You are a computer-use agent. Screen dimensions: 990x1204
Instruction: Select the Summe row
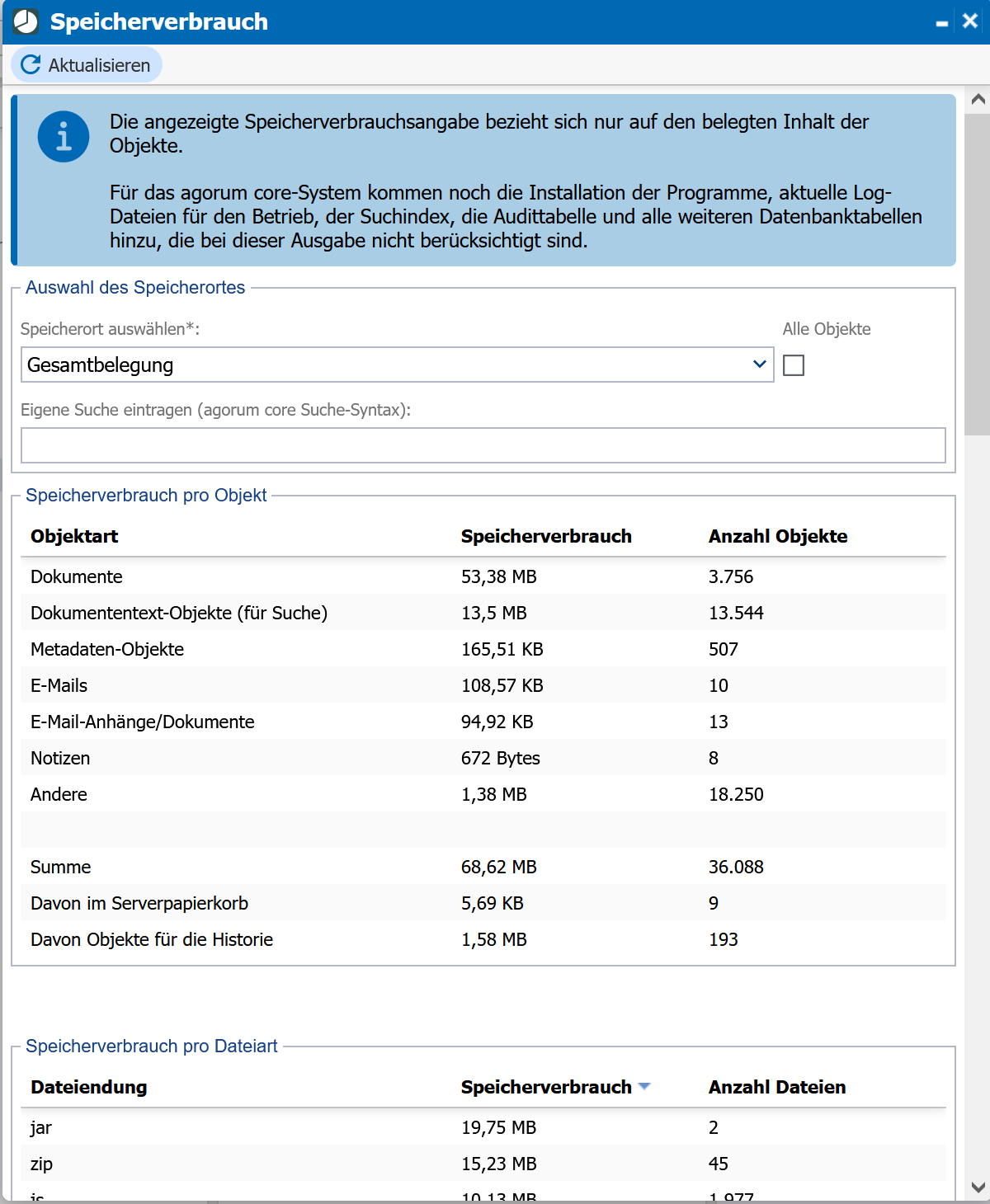point(483,867)
